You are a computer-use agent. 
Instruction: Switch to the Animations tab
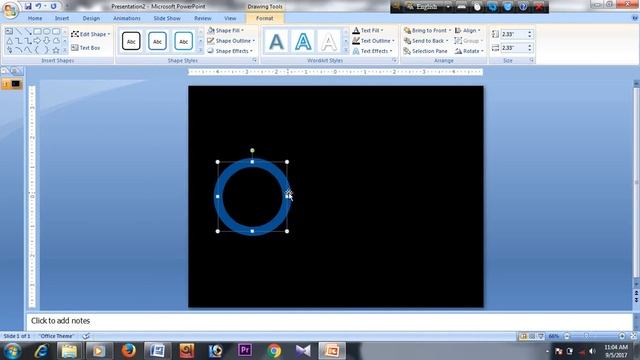[x=127, y=18]
